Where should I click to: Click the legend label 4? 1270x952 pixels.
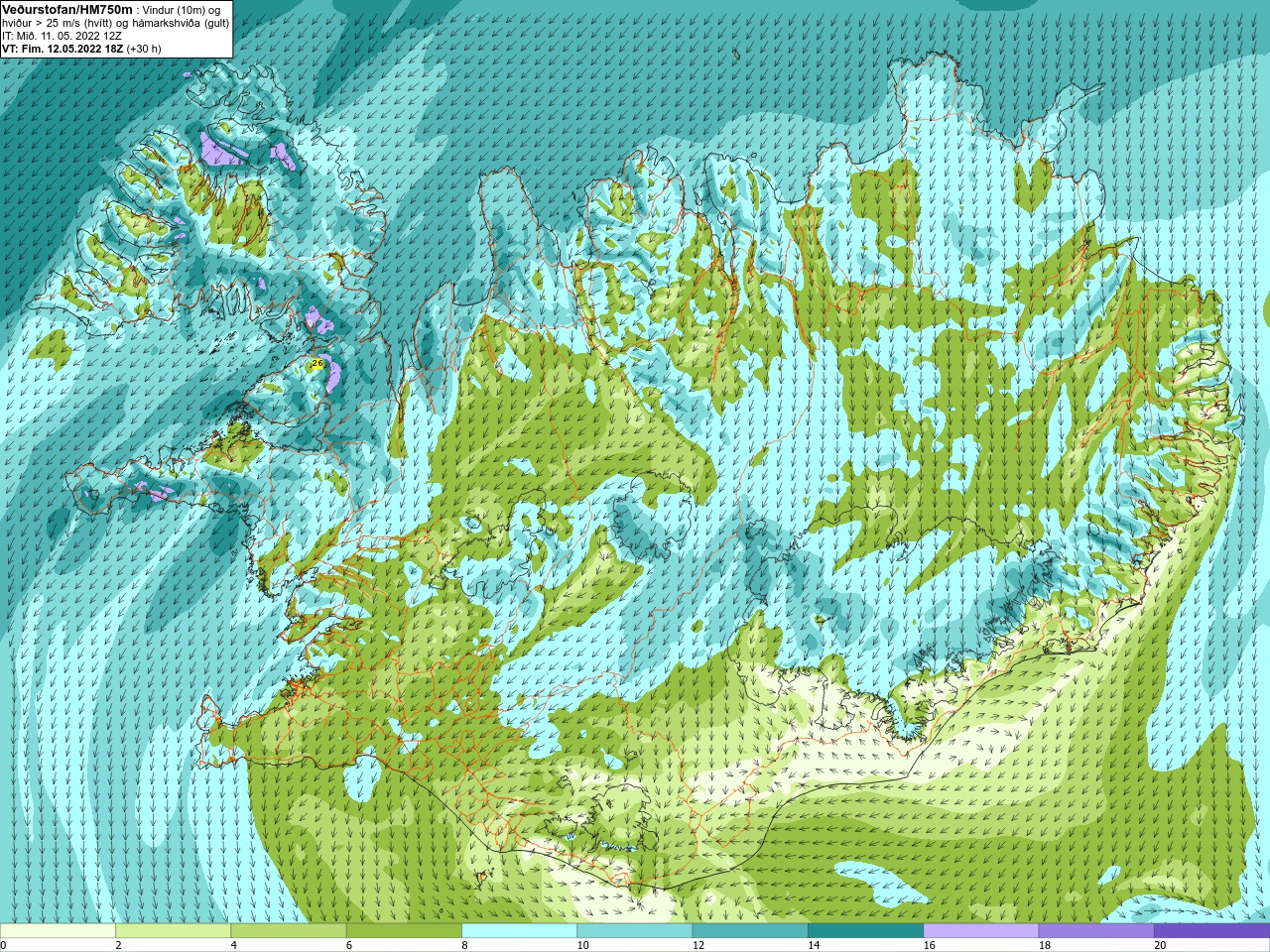[234, 945]
